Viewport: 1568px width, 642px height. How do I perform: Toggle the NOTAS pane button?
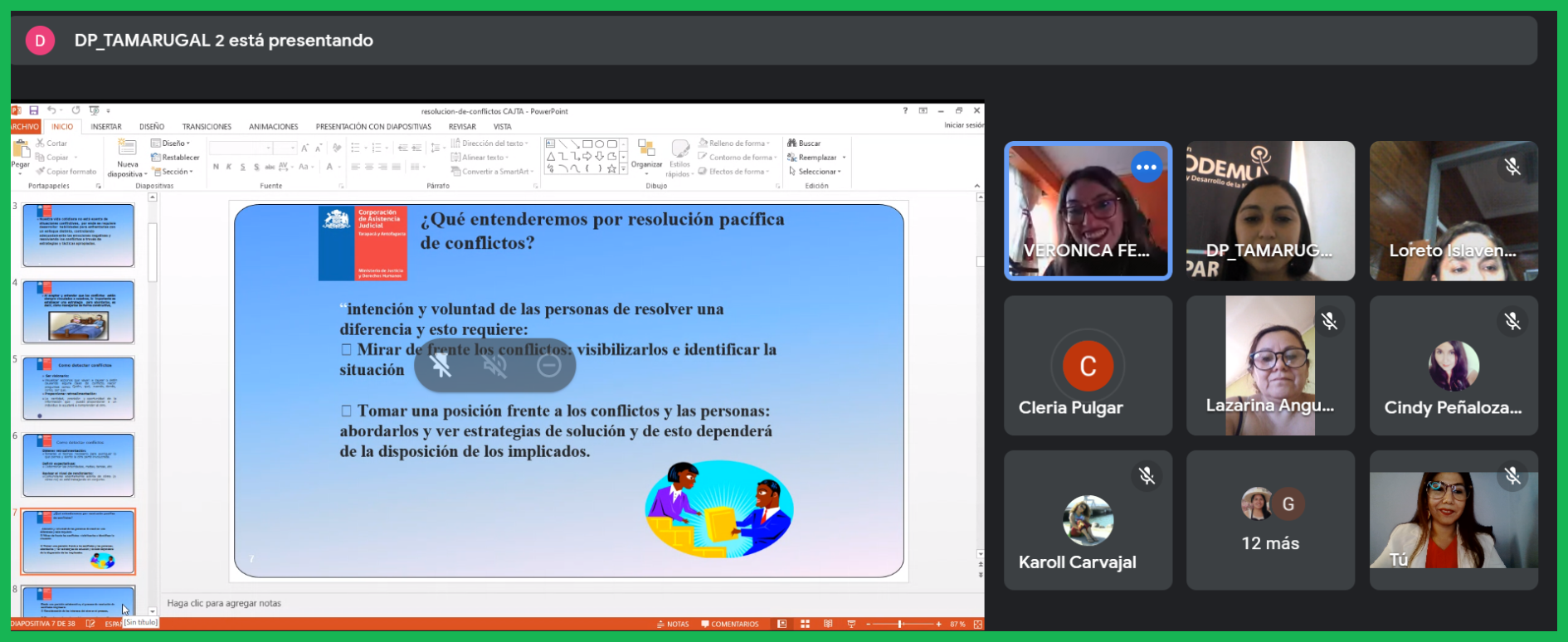tap(673, 624)
